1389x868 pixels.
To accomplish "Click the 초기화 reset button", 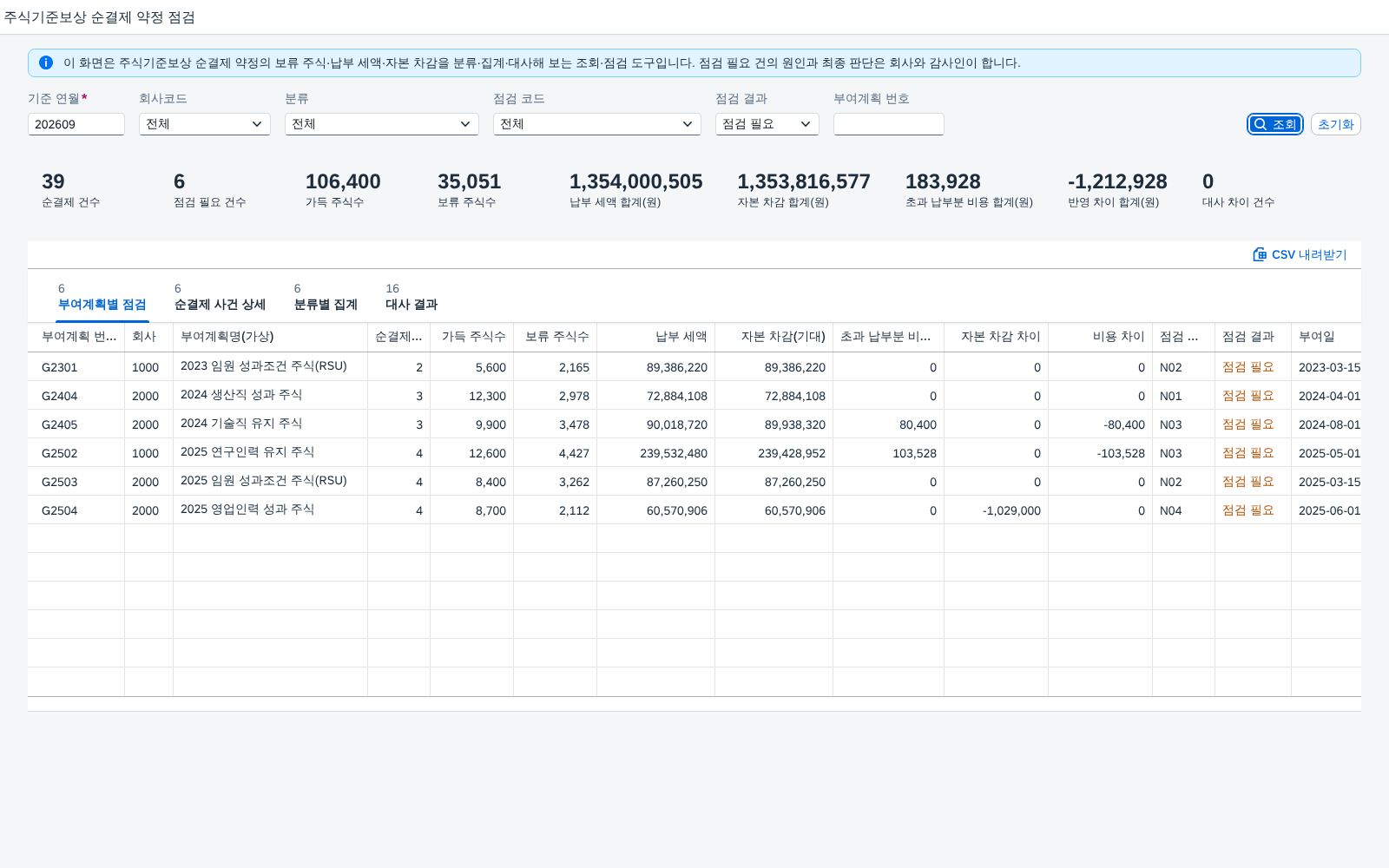I will [1335, 124].
